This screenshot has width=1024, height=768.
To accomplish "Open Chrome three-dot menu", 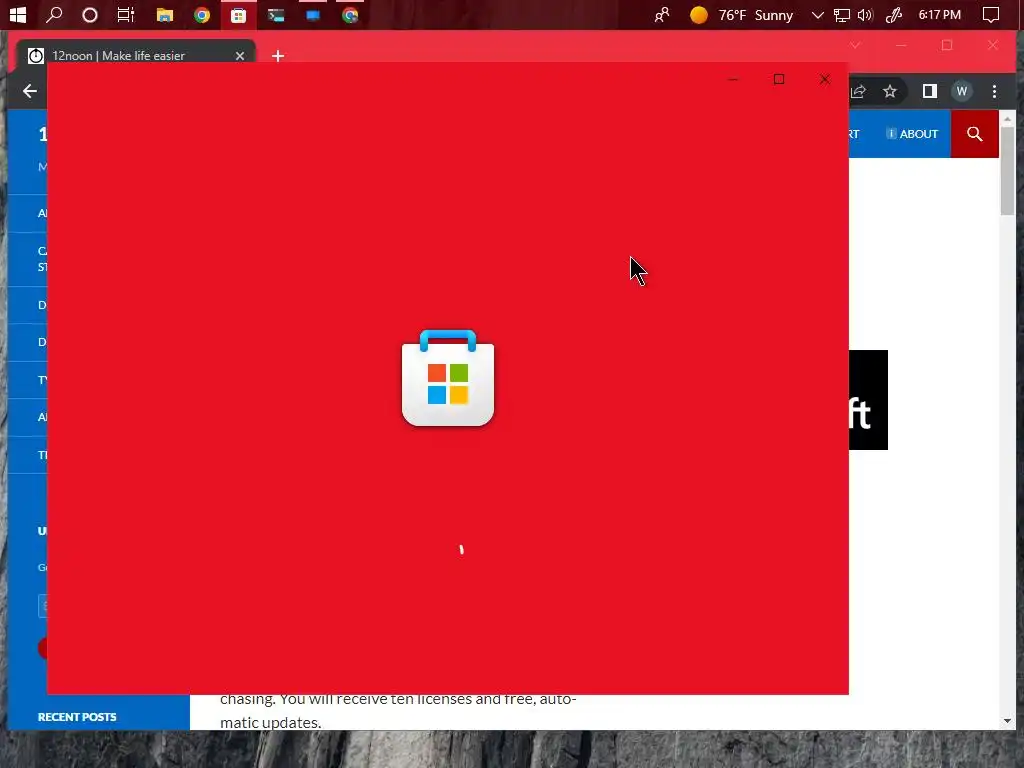I will (994, 91).
